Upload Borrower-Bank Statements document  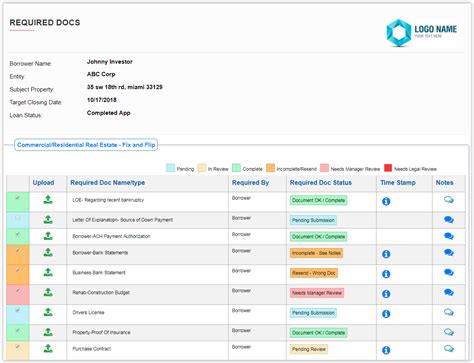click(x=48, y=252)
